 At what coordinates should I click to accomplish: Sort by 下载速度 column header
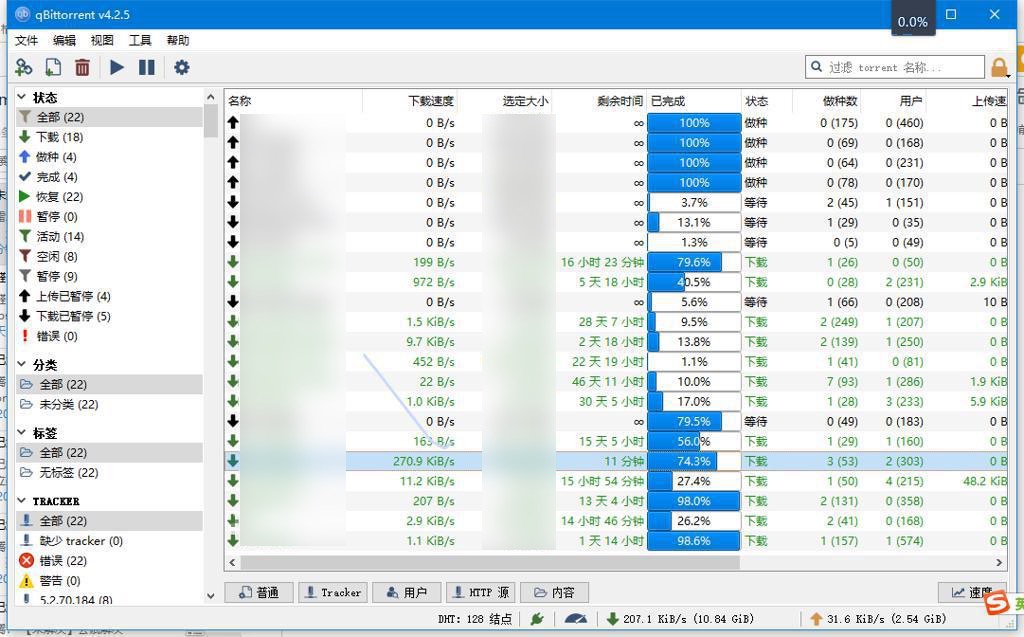[x=409, y=101]
